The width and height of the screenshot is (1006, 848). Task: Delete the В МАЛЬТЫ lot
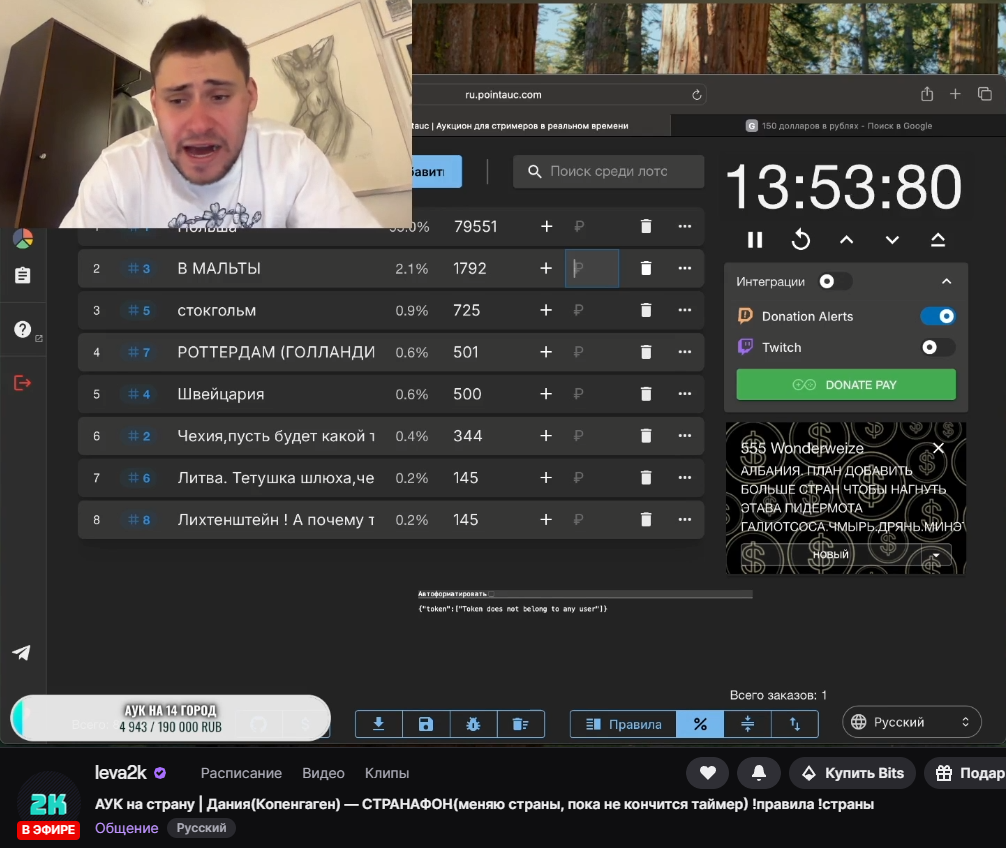[x=646, y=268]
